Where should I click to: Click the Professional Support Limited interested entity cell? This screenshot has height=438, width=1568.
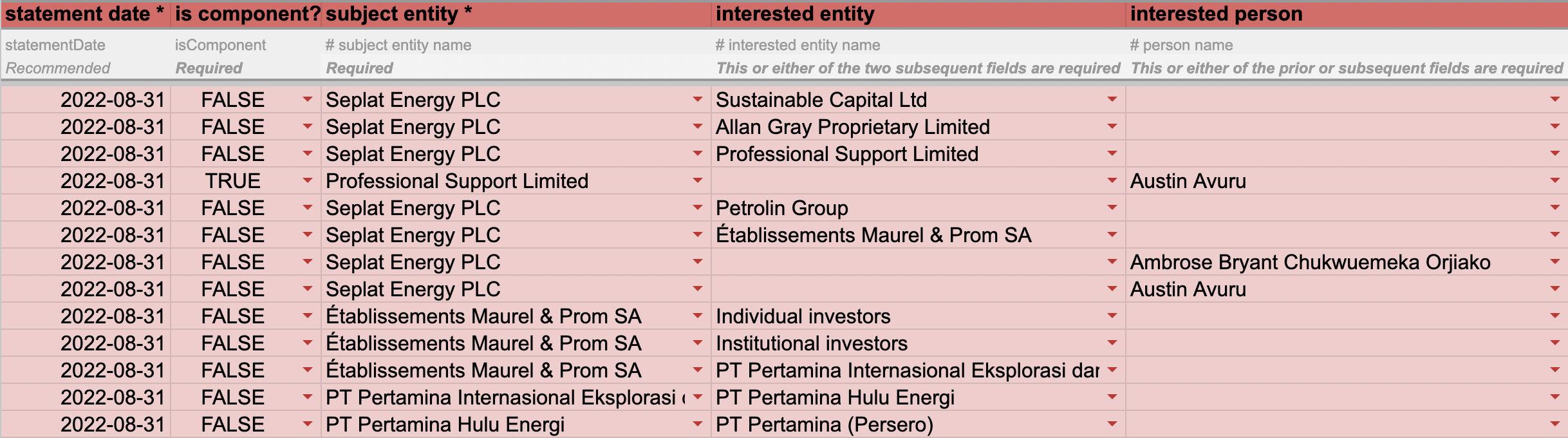tap(919, 154)
